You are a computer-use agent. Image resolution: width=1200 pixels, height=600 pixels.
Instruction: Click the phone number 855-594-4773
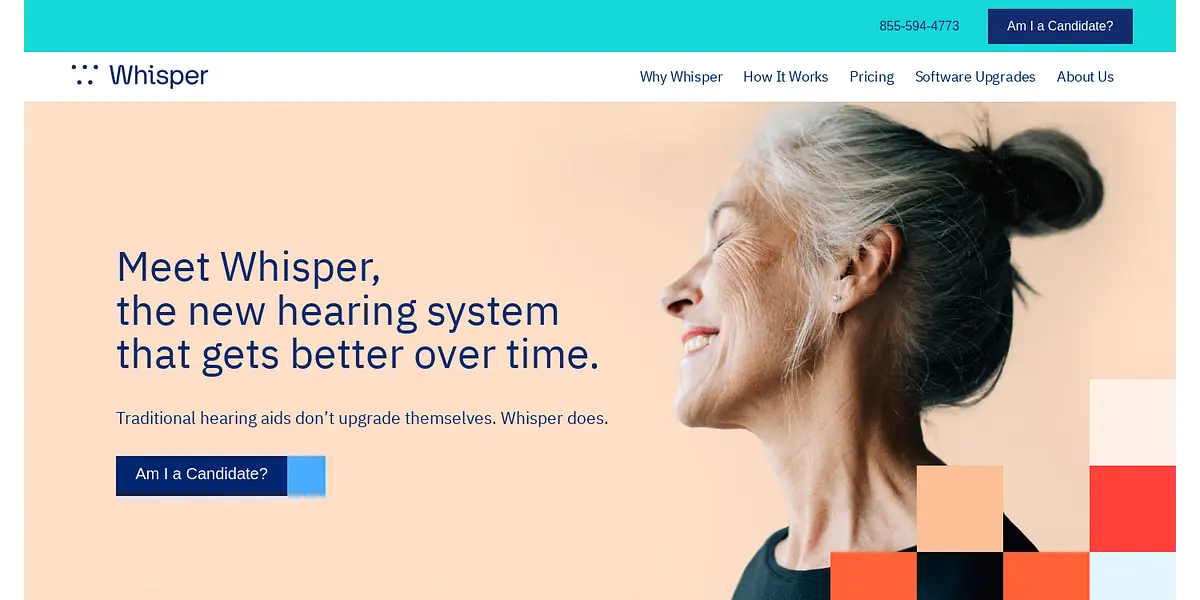point(919,26)
